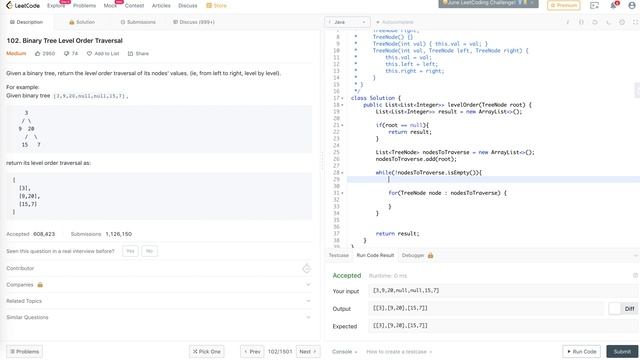The width and height of the screenshot is (640, 360).
Task: Open the Articles menu item
Action: click(161, 6)
